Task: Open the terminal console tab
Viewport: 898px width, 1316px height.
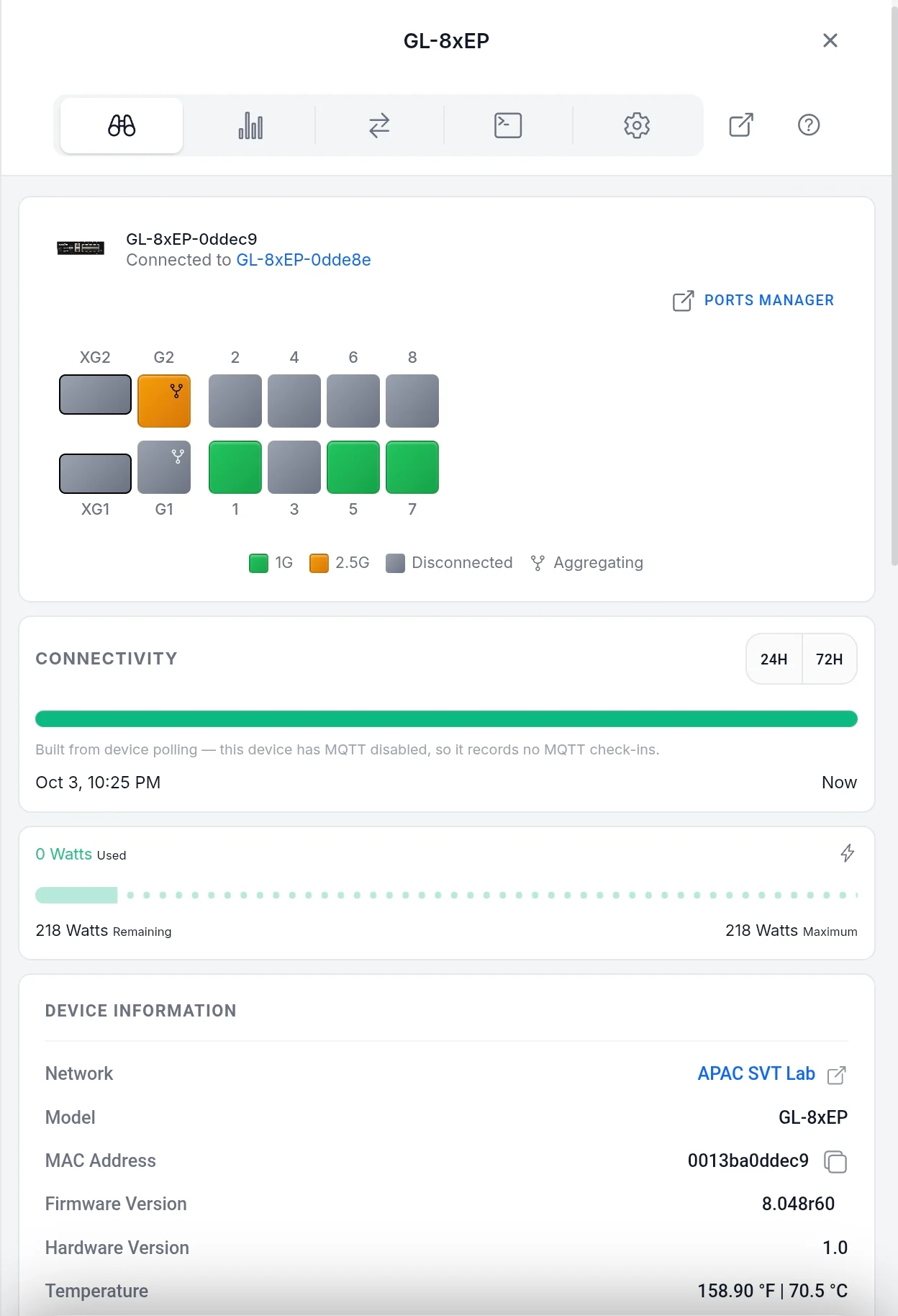Action: click(x=508, y=125)
